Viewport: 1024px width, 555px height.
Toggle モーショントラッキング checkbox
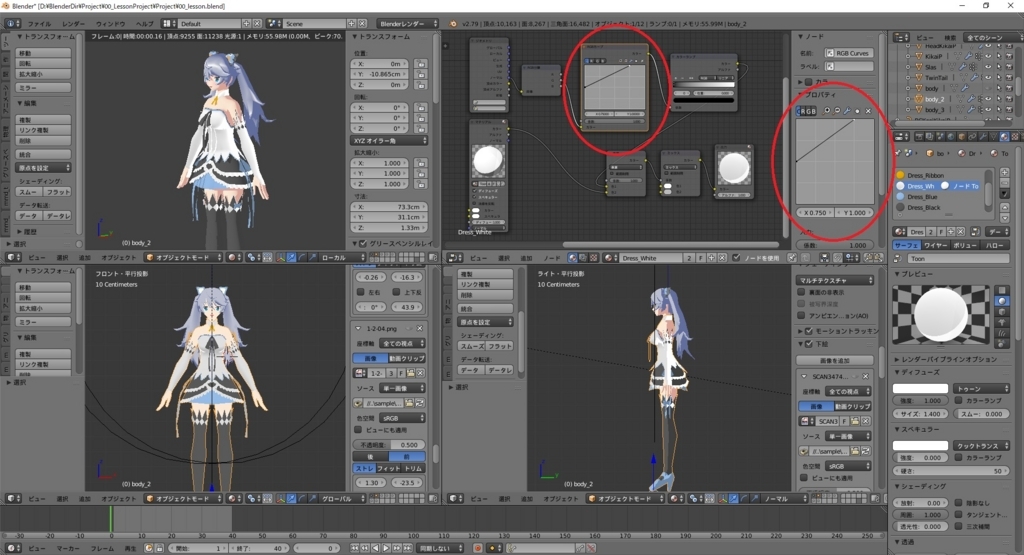808,331
